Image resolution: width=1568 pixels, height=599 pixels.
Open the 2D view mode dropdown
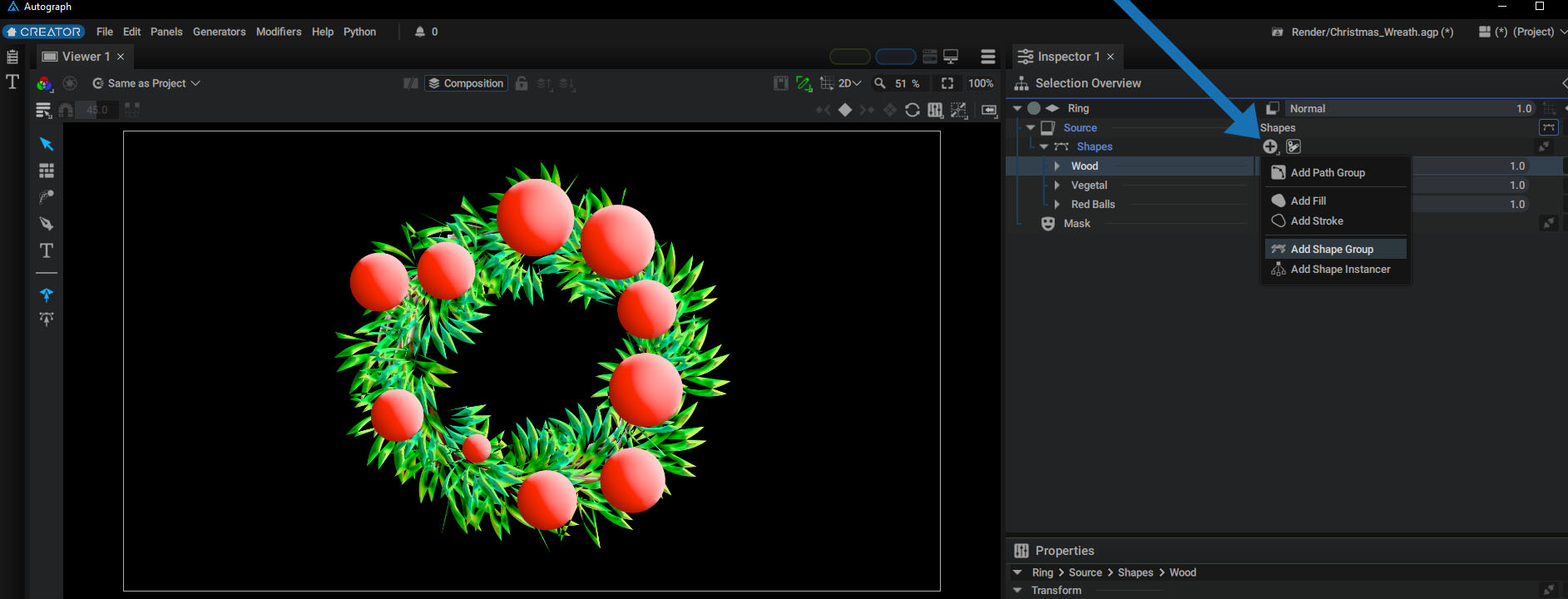click(x=849, y=83)
